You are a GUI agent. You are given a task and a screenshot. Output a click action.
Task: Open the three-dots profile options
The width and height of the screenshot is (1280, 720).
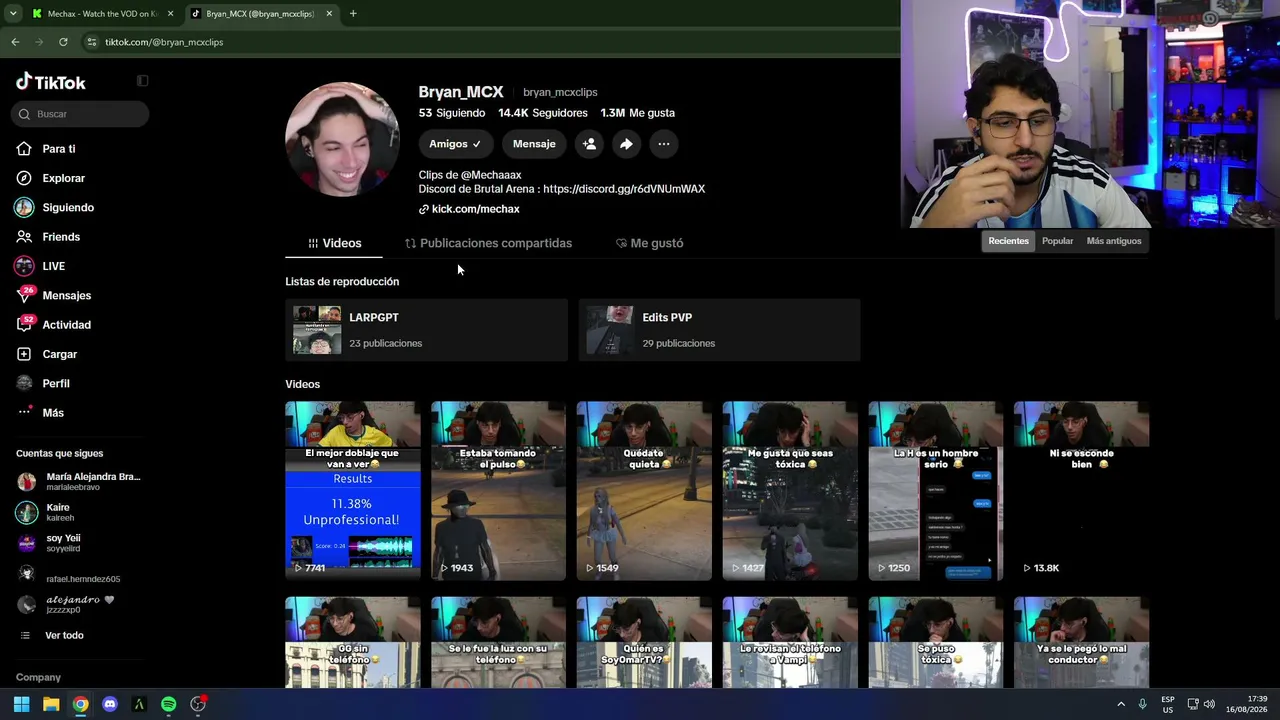pos(663,144)
